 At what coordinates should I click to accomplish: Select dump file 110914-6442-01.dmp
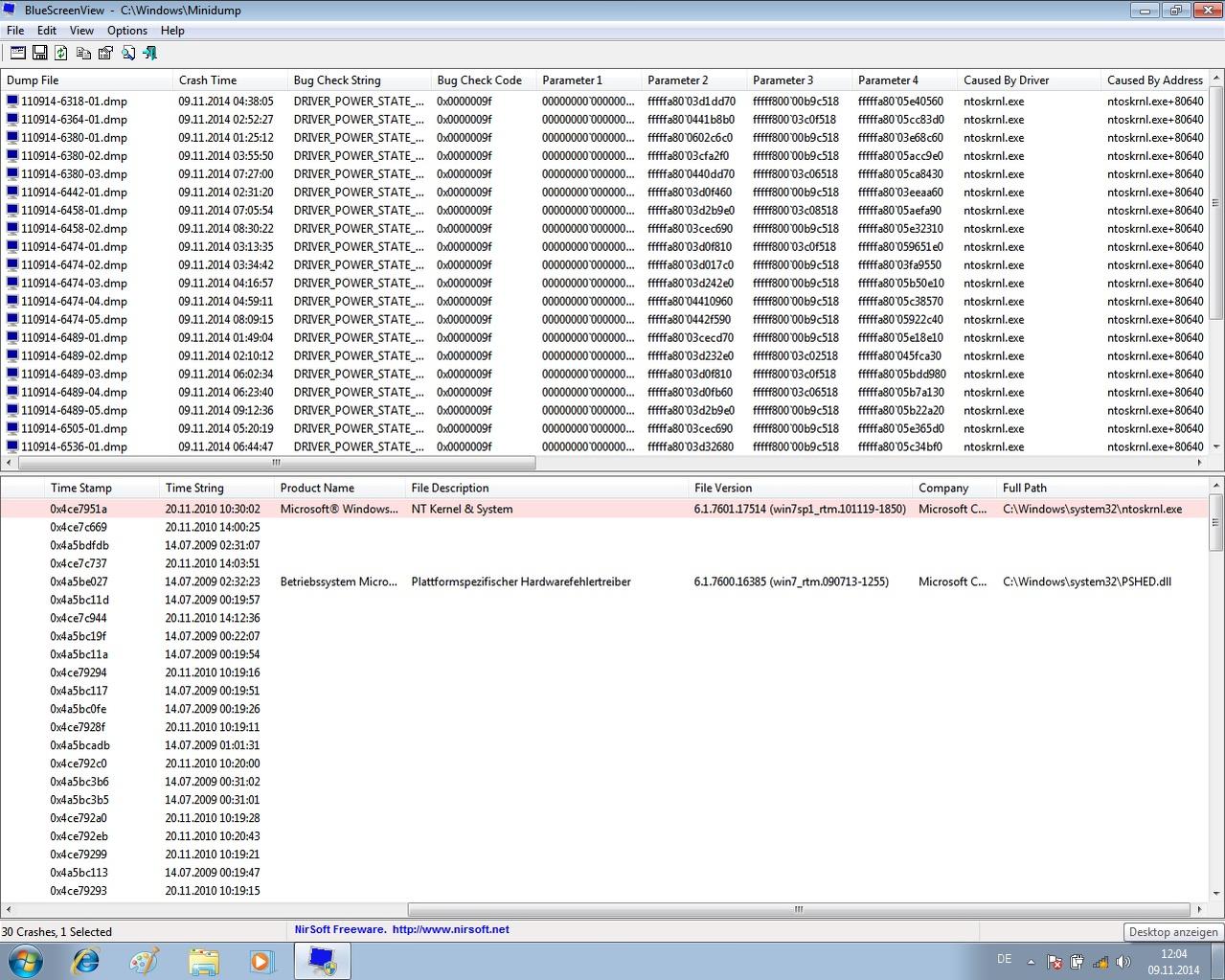pos(74,192)
